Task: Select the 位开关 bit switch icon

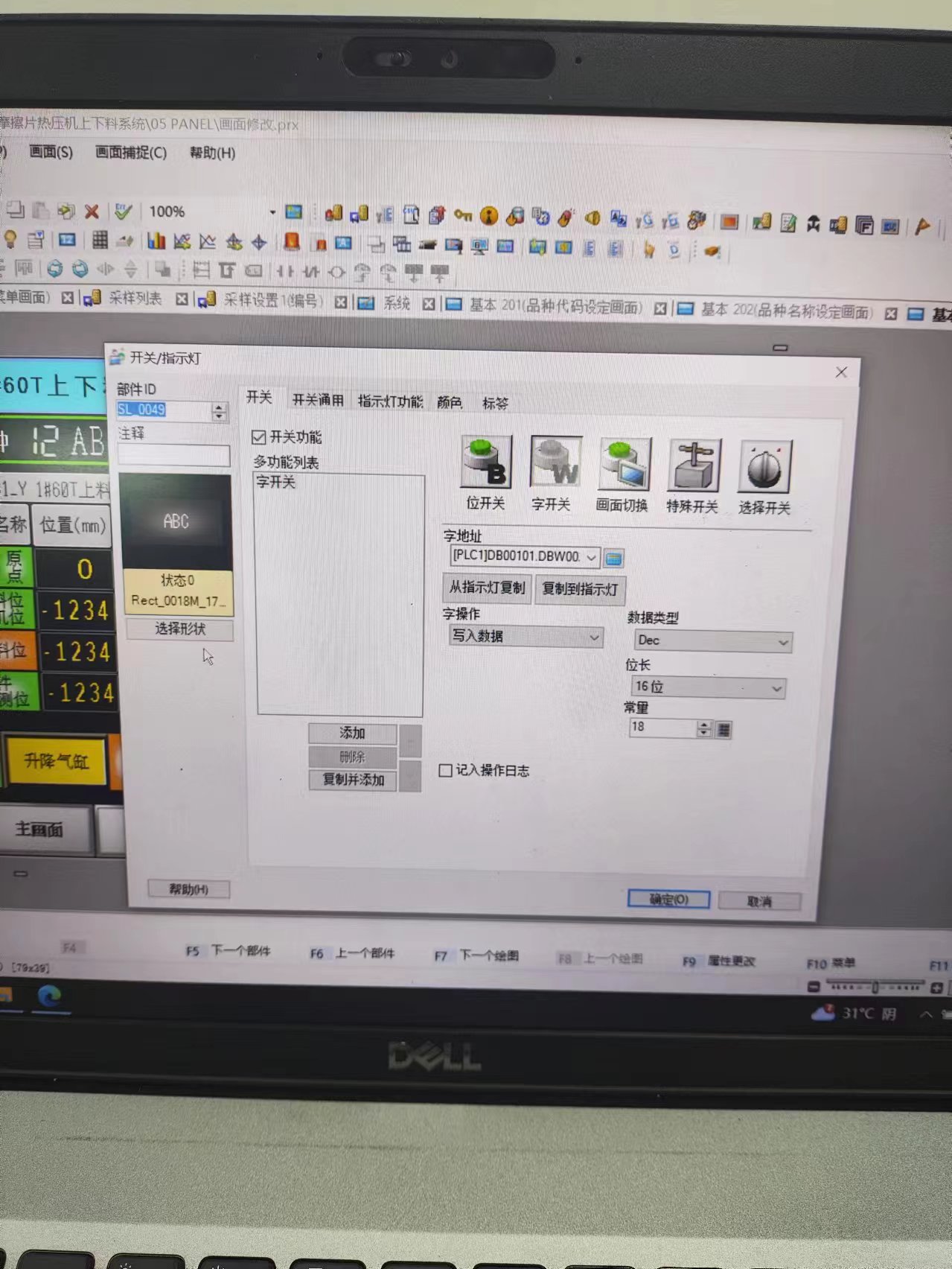Action: point(487,463)
